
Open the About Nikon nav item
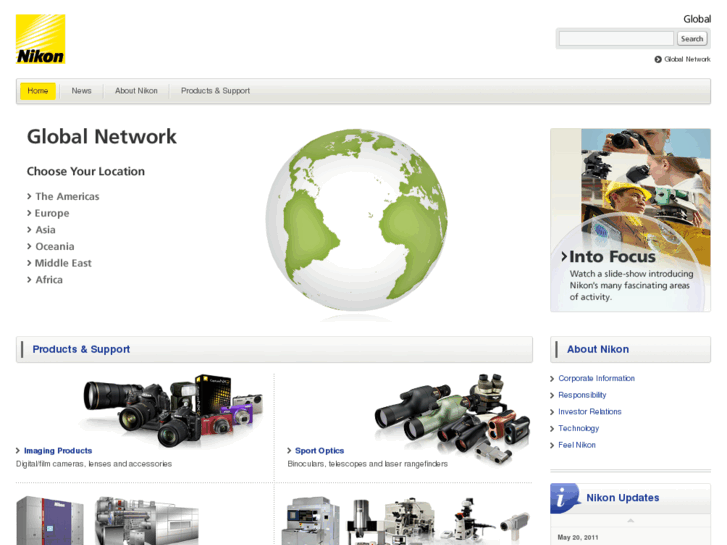click(x=136, y=91)
